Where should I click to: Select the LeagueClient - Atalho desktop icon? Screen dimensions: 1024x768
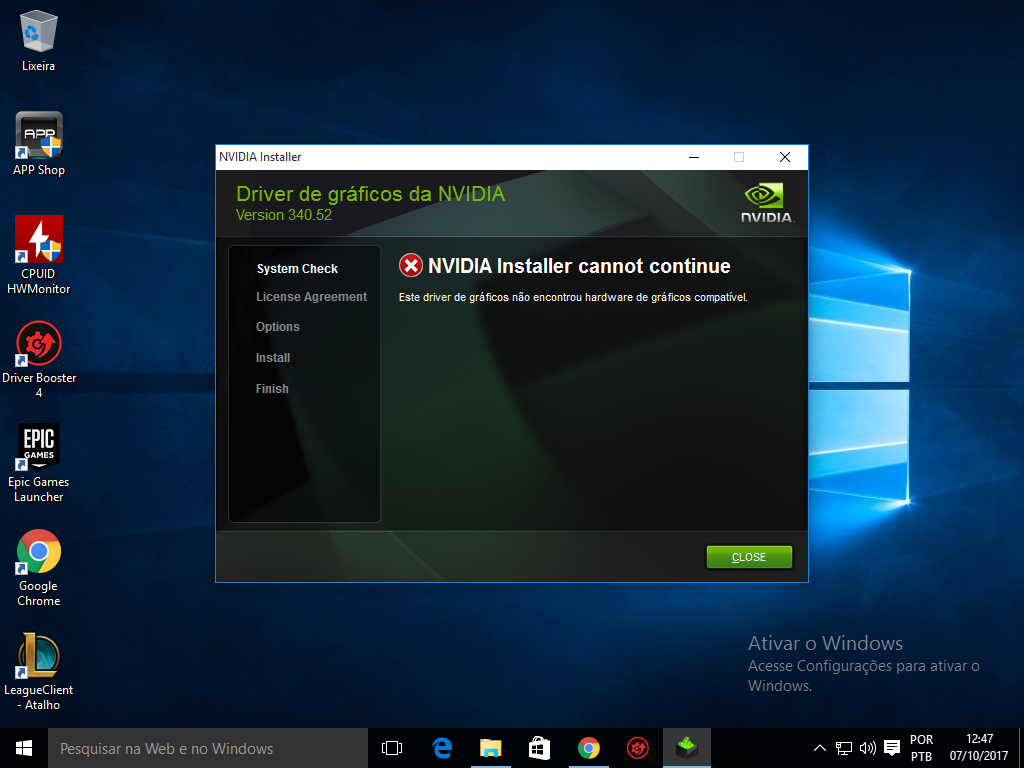pyautogui.click(x=39, y=671)
